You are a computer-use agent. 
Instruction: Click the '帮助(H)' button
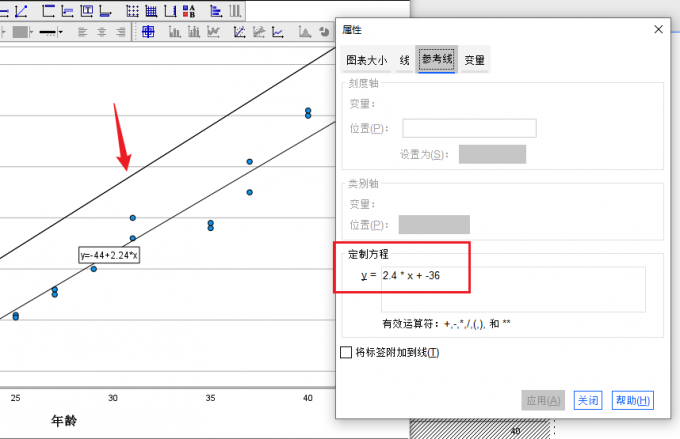click(633, 400)
